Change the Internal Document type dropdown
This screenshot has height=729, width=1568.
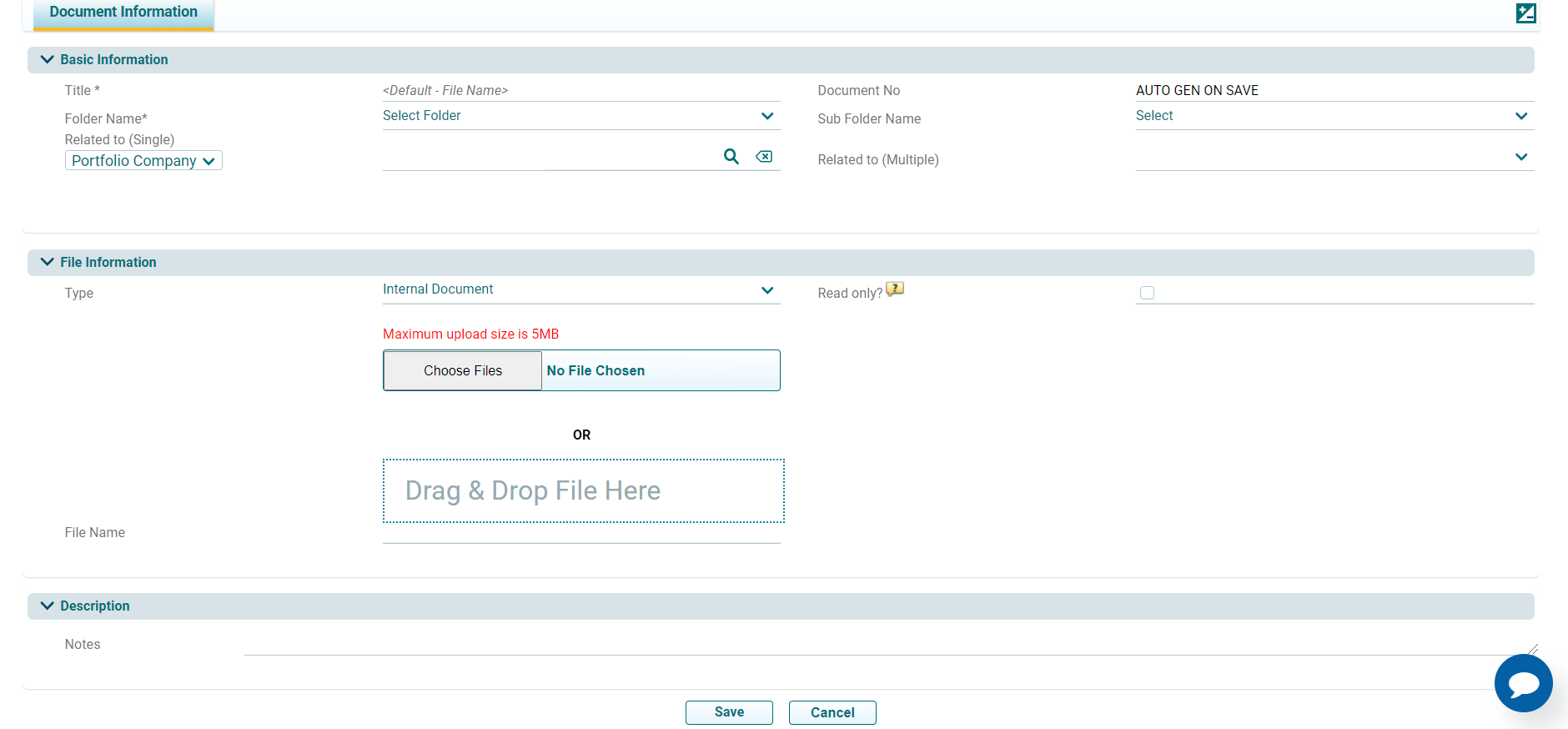[580, 289]
